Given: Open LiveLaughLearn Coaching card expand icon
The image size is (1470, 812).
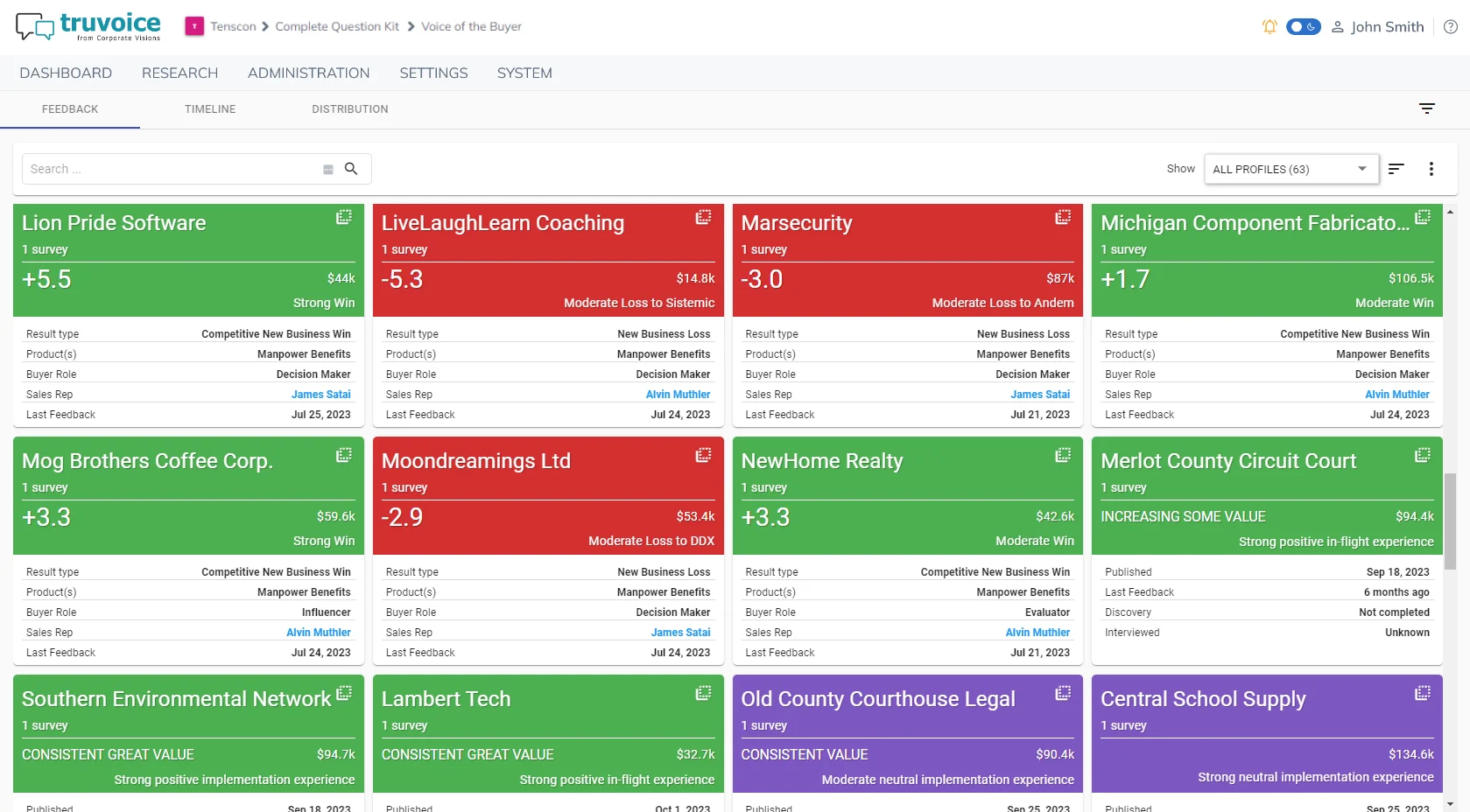Looking at the screenshot, I should [703, 217].
